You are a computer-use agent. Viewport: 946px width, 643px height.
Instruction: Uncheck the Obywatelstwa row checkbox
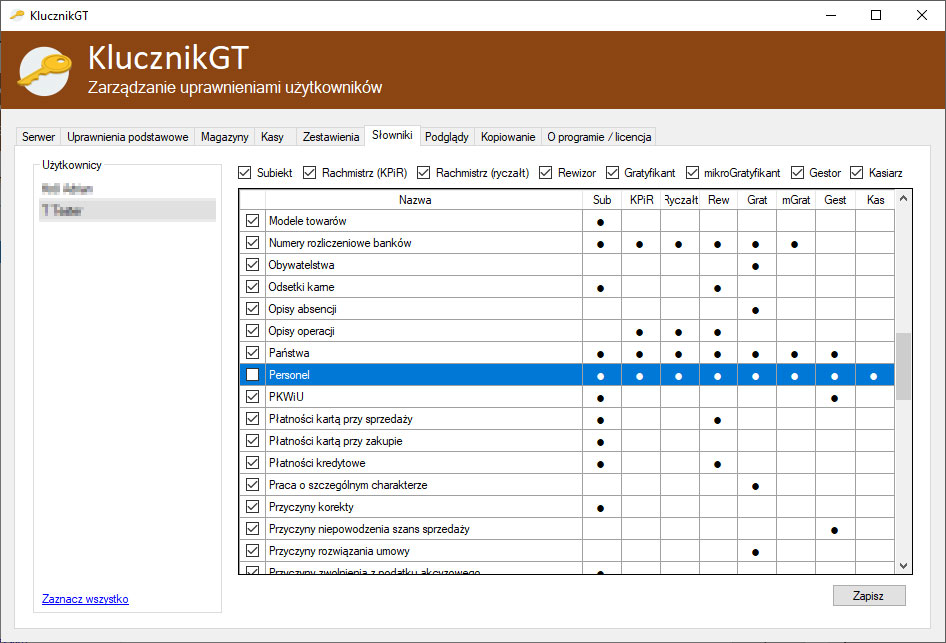[x=253, y=265]
